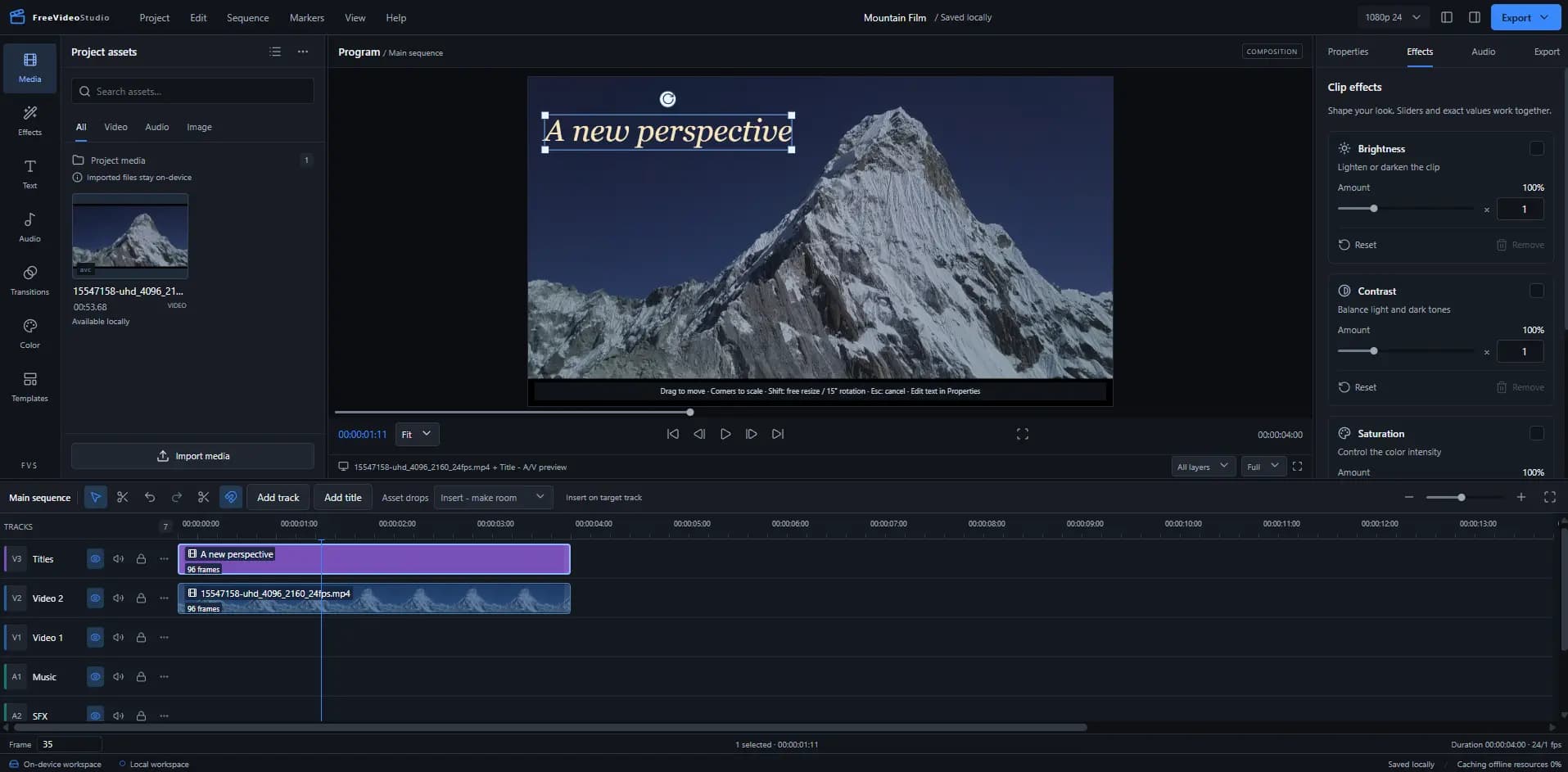The width and height of the screenshot is (1568, 772).
Task: Open the Markers menu
Action: [307, 17]
